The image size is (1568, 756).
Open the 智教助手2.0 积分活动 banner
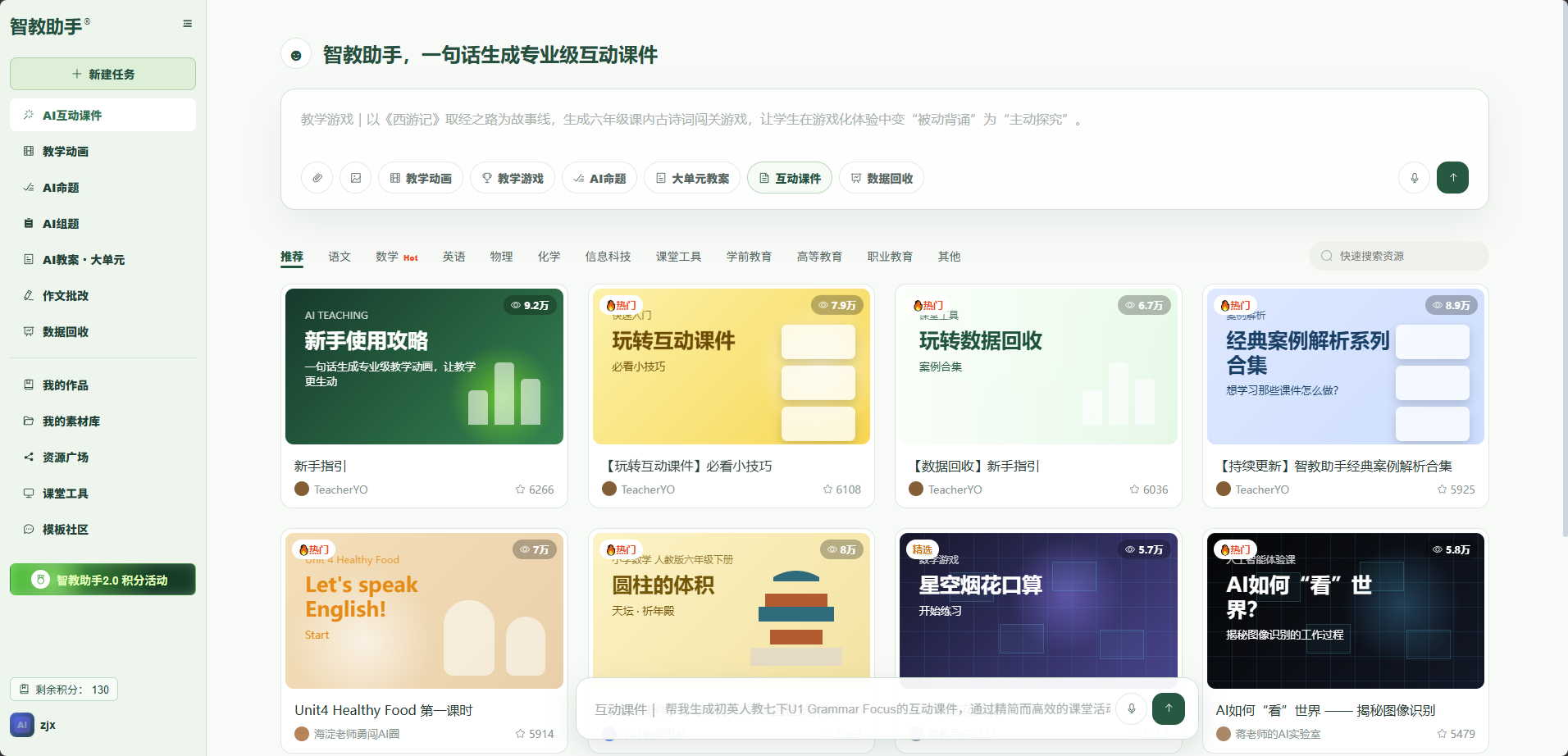point(103,580)
